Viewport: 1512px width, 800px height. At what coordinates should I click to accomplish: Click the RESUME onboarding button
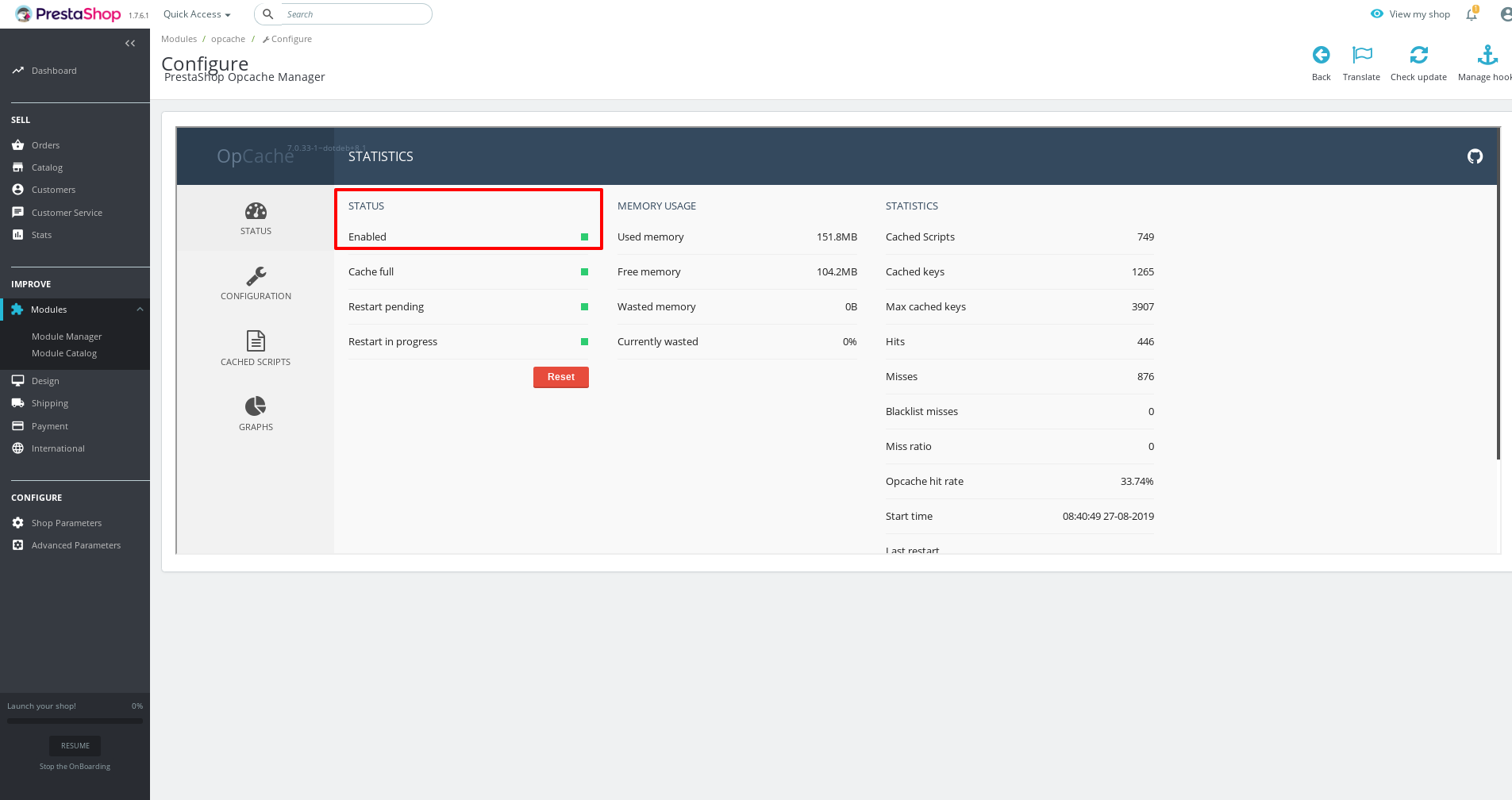pos(75,745)
